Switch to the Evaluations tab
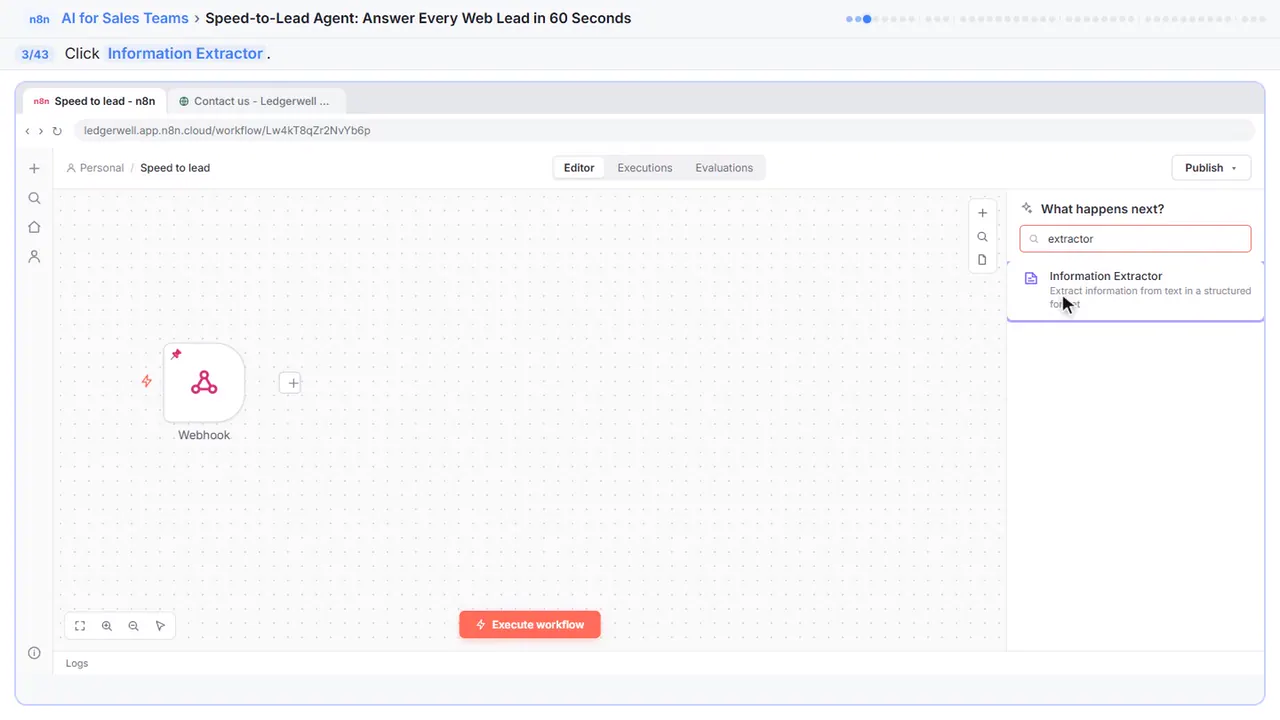The width and height of the screenshot is (1280, 720). point(724,168)
